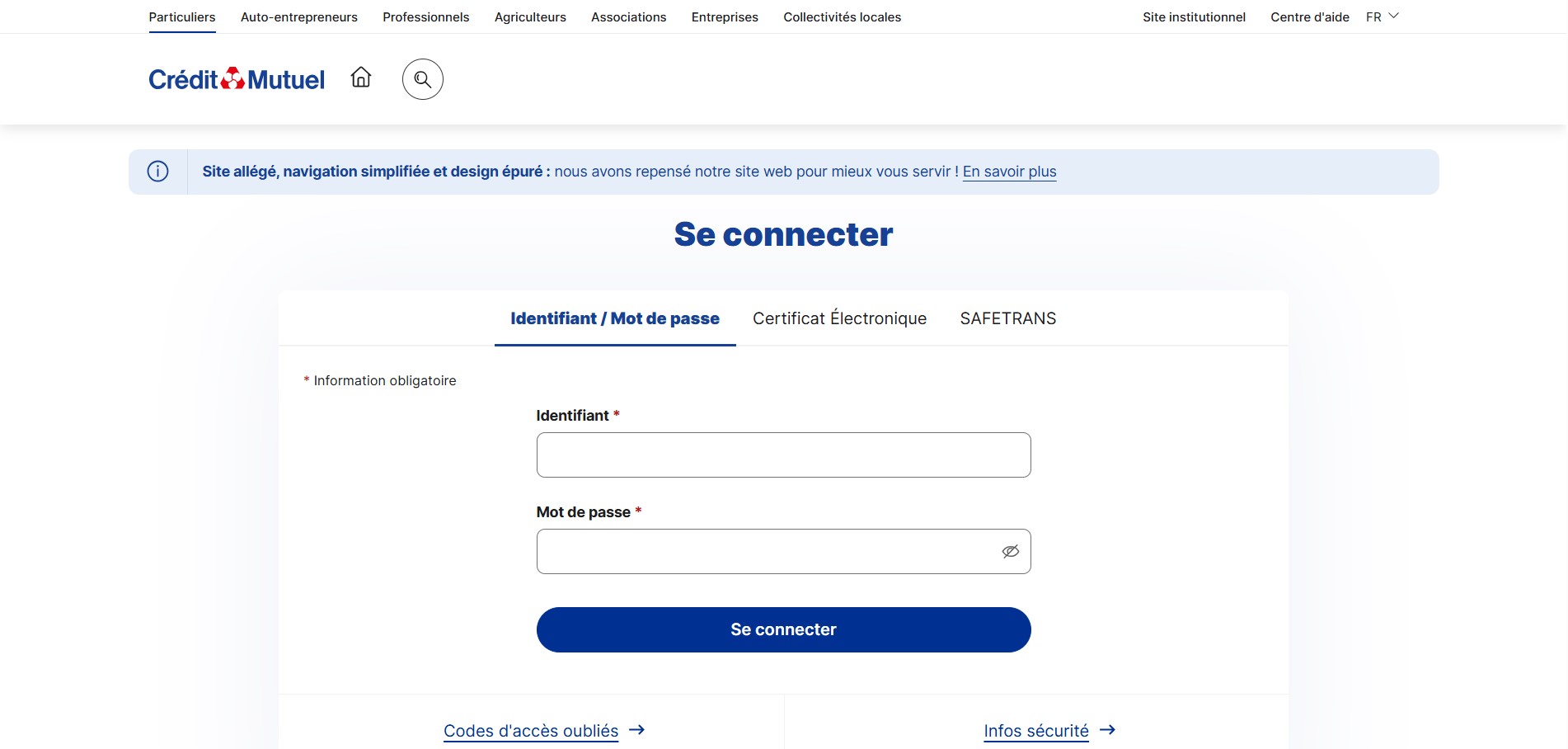This screenshot has width=1568, height=749.
Task: Focus the Identifiant input field
Action: coord(783,455)
